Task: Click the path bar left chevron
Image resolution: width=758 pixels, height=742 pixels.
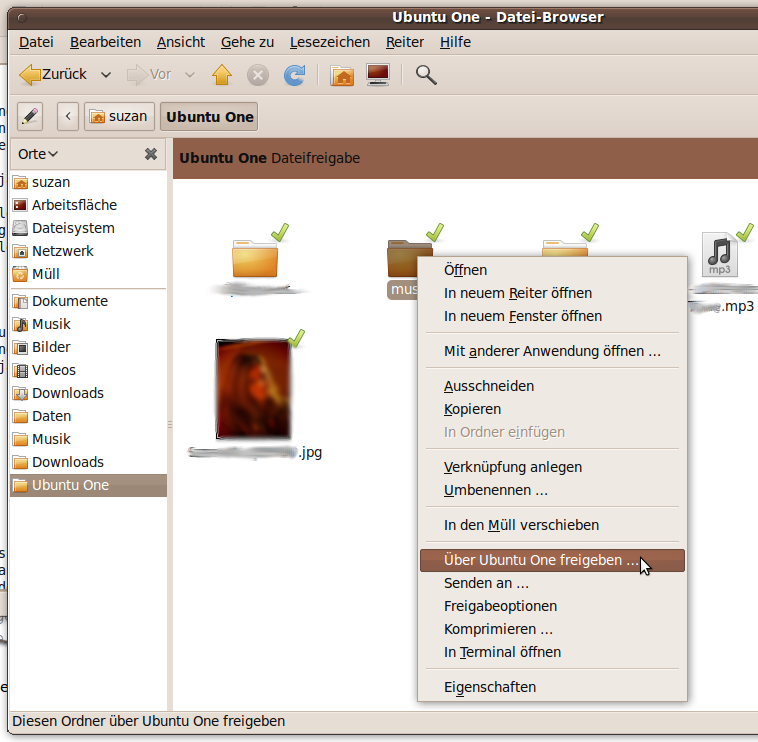Action: (x=68, y=116)
